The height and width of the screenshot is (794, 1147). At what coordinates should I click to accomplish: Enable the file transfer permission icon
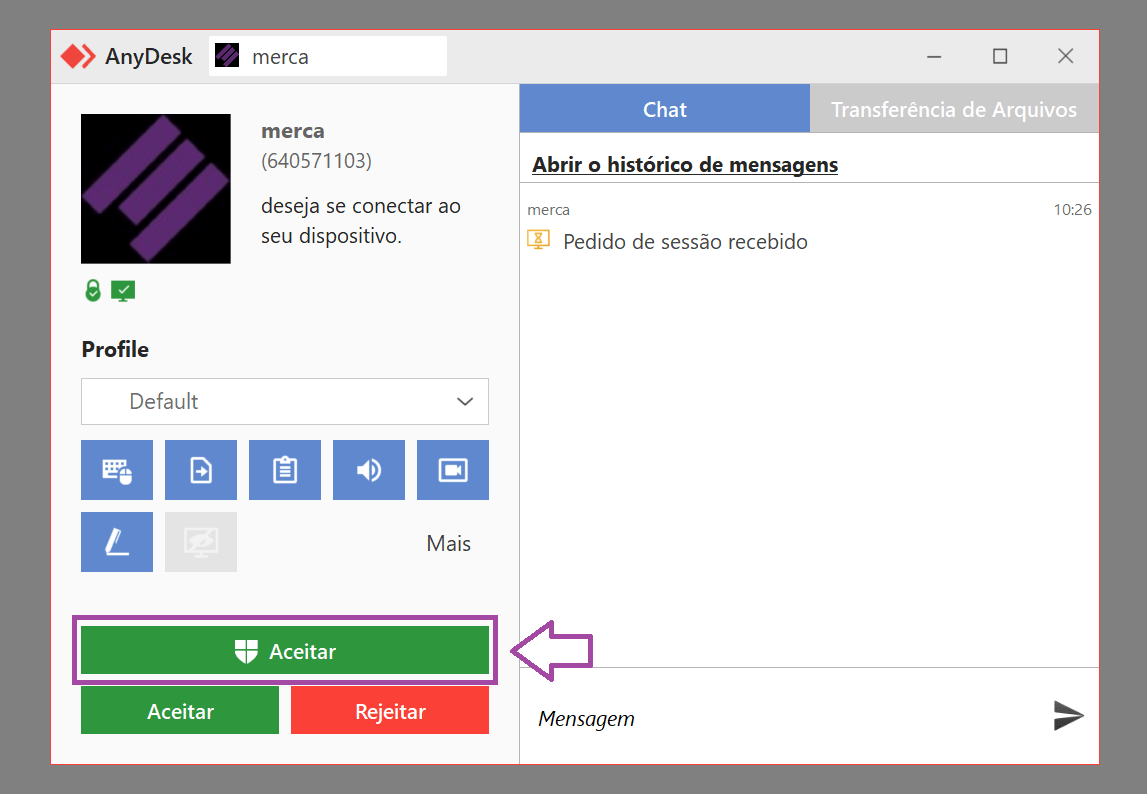click(x=200, y=470)
